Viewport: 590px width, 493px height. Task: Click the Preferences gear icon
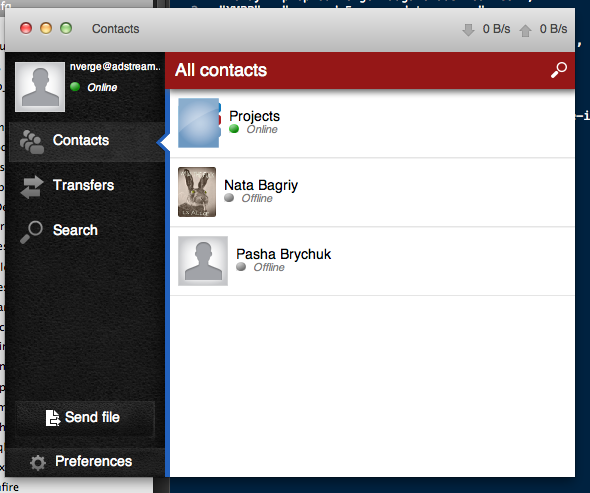point(38,463)
